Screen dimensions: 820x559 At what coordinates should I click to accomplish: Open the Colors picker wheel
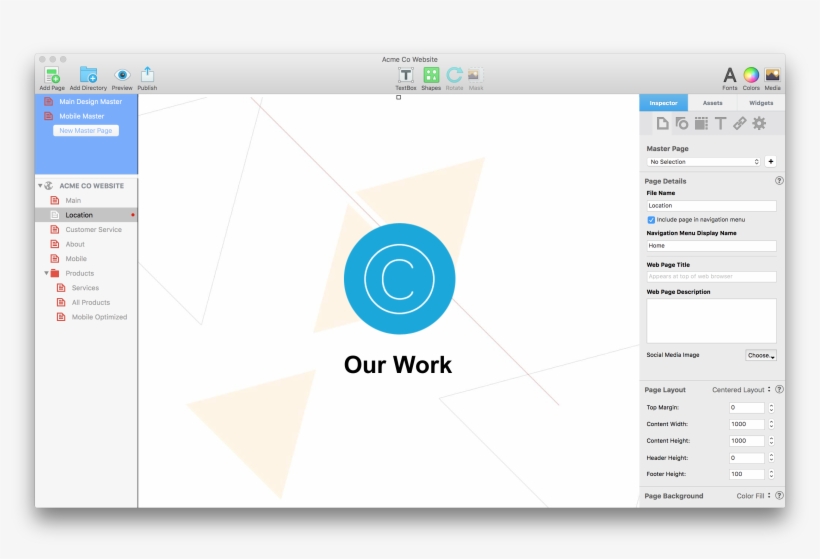click(751, 75)
